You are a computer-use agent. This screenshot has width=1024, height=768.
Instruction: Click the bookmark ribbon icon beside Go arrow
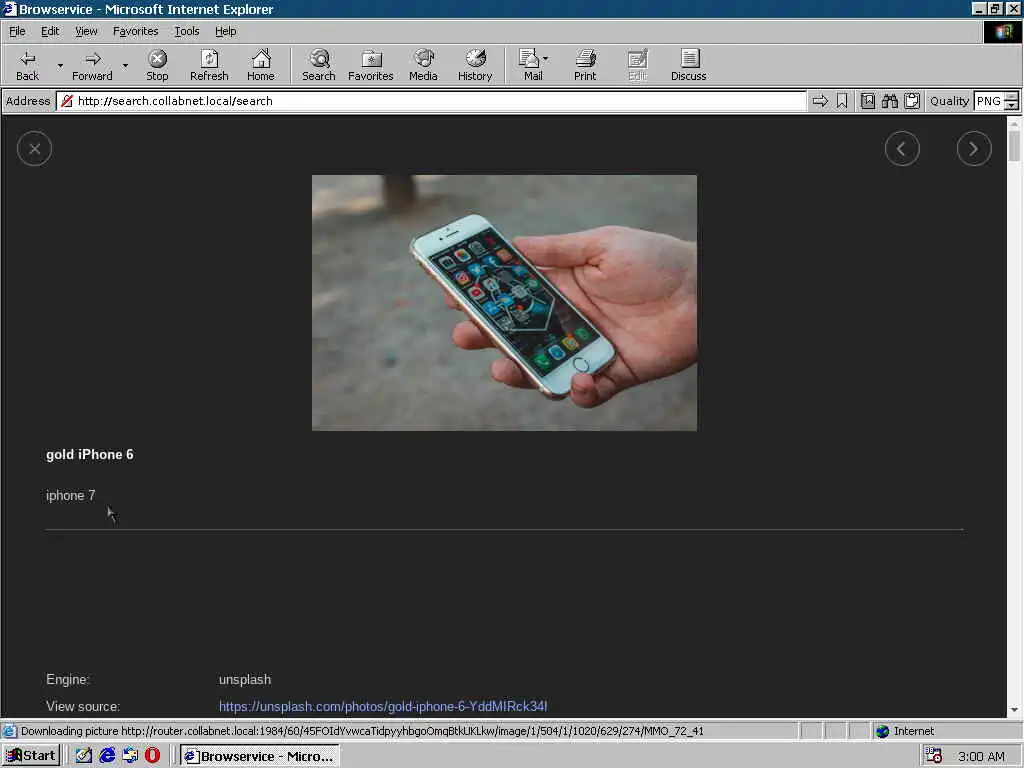tap(842, 101)
